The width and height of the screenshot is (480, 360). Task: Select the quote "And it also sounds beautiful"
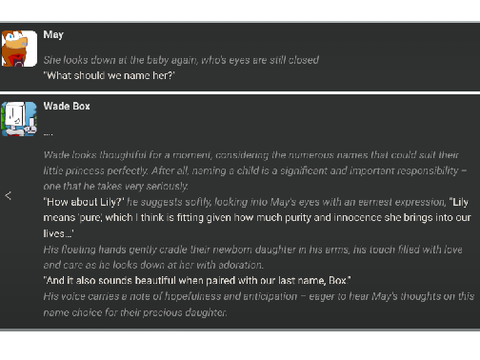[x=197, y=280]
